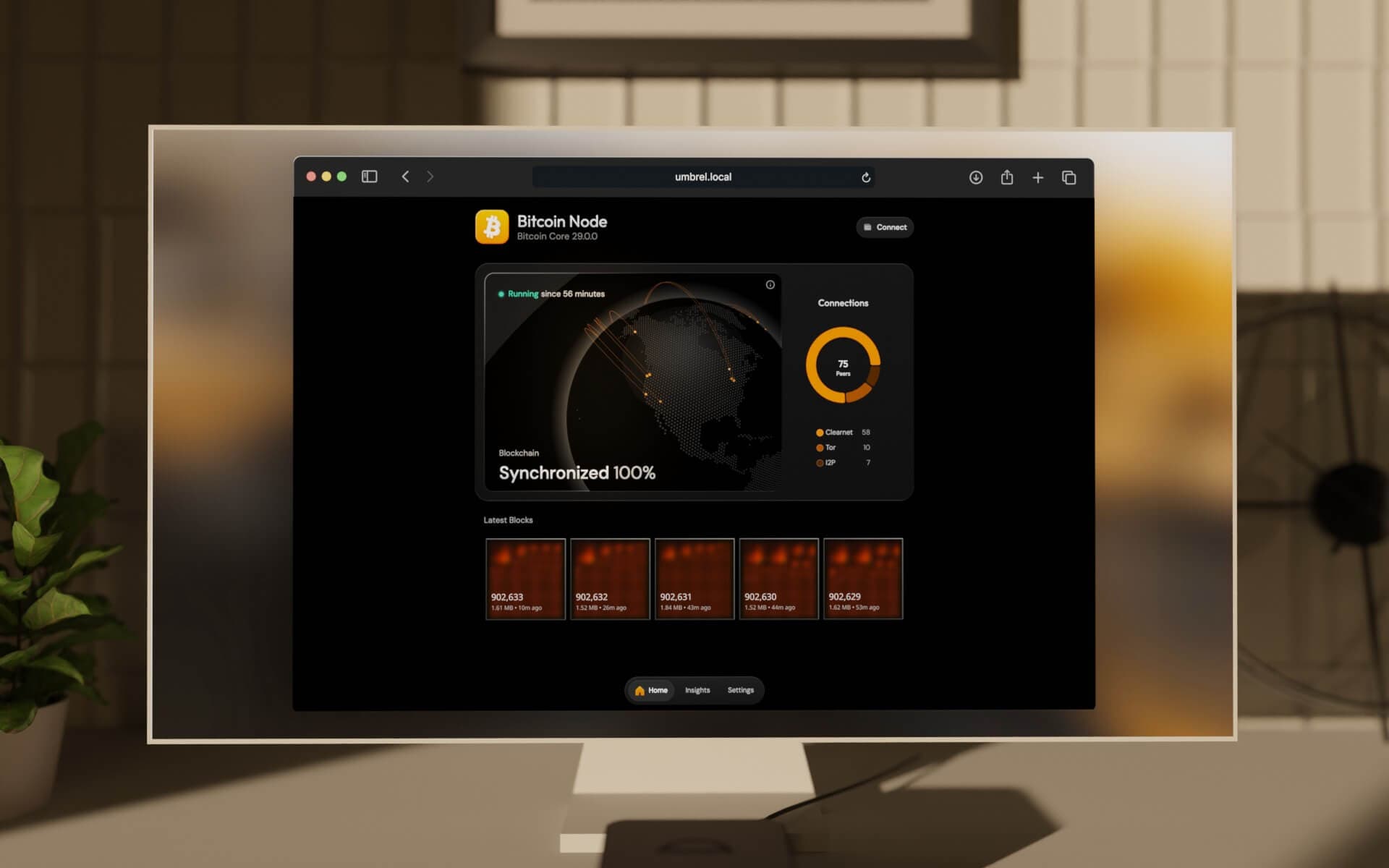
Task: Open a new tab with plus icon
Action: point(1037,177)
